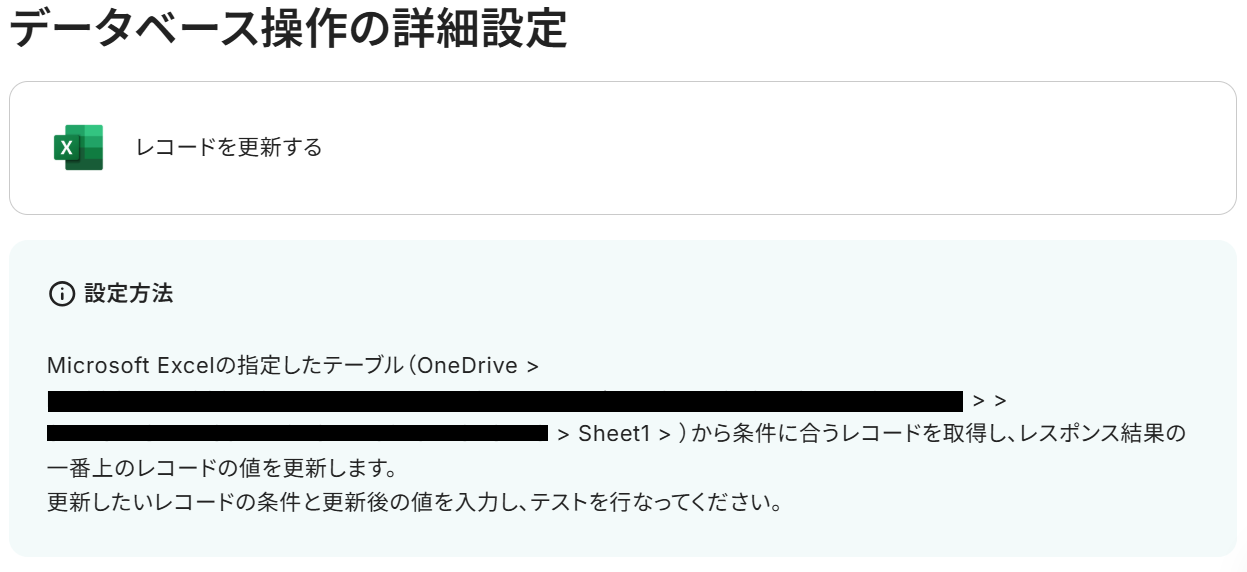Screen dimensions: 1247x572
Task: Click the OneDrive text in the path
Action: point(467,366)
